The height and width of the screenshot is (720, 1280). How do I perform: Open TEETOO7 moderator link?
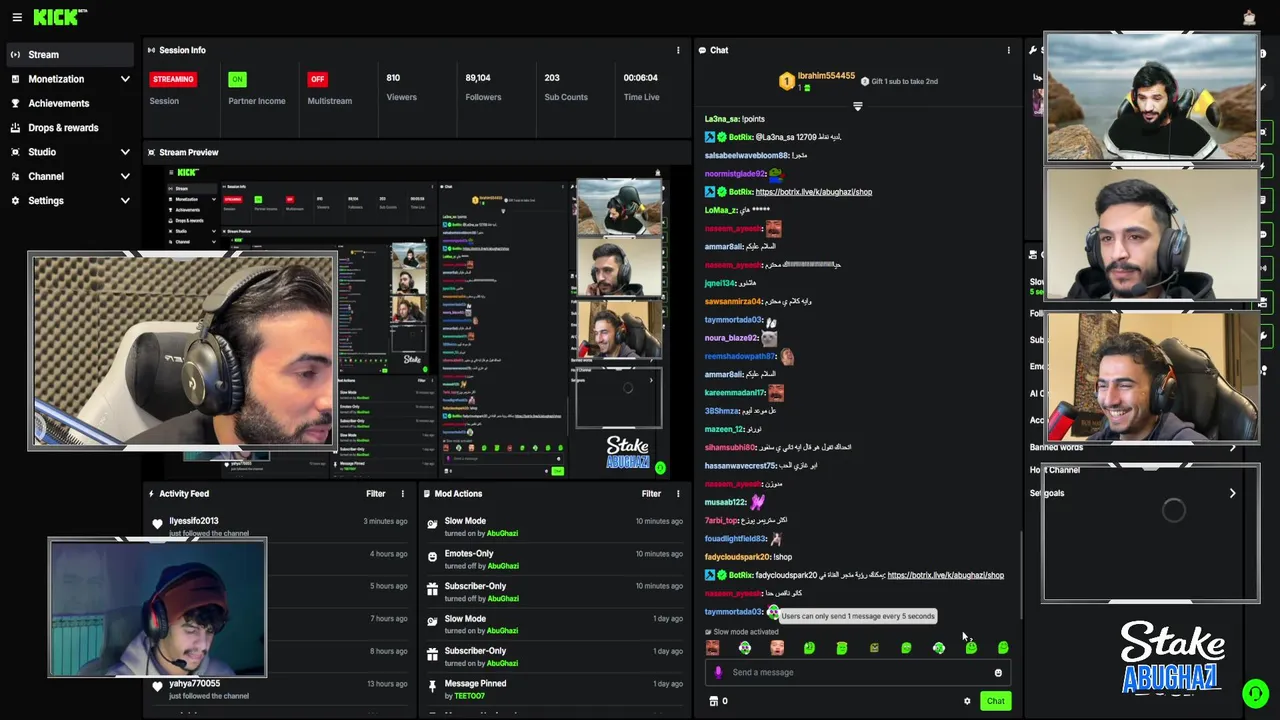point(469,696)
